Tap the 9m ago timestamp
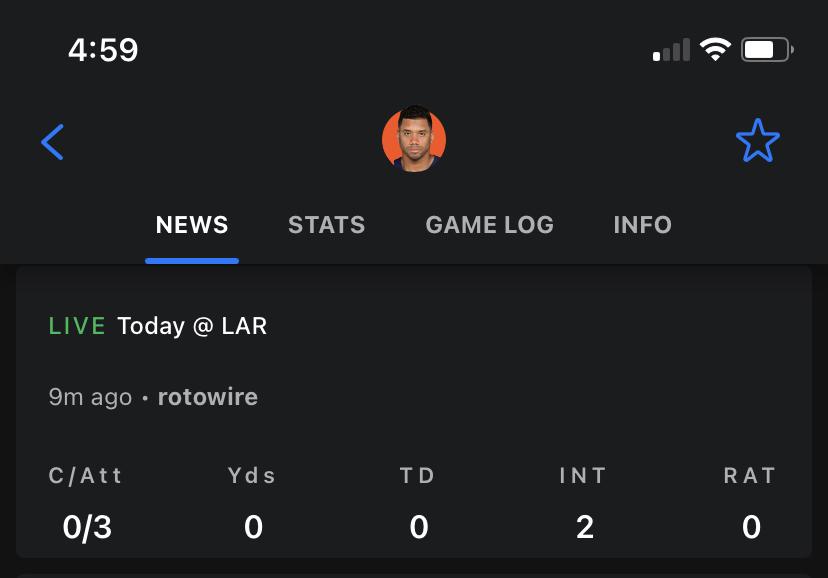The height and width of the screenshot is (578, 828). coord(90,397)
